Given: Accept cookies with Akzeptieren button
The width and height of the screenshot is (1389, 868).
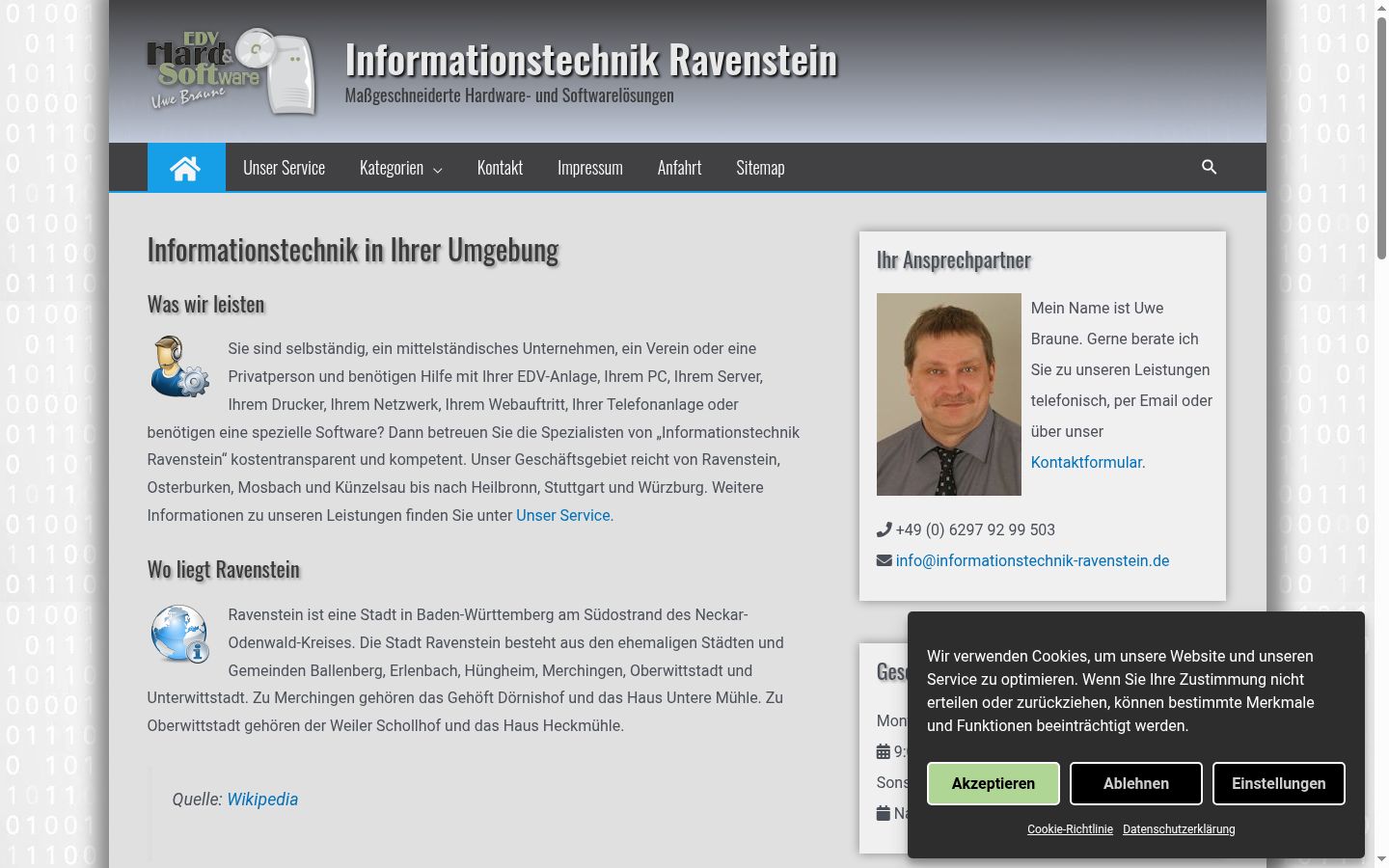Looking at the screenshot, I should (x=994, y=783).
